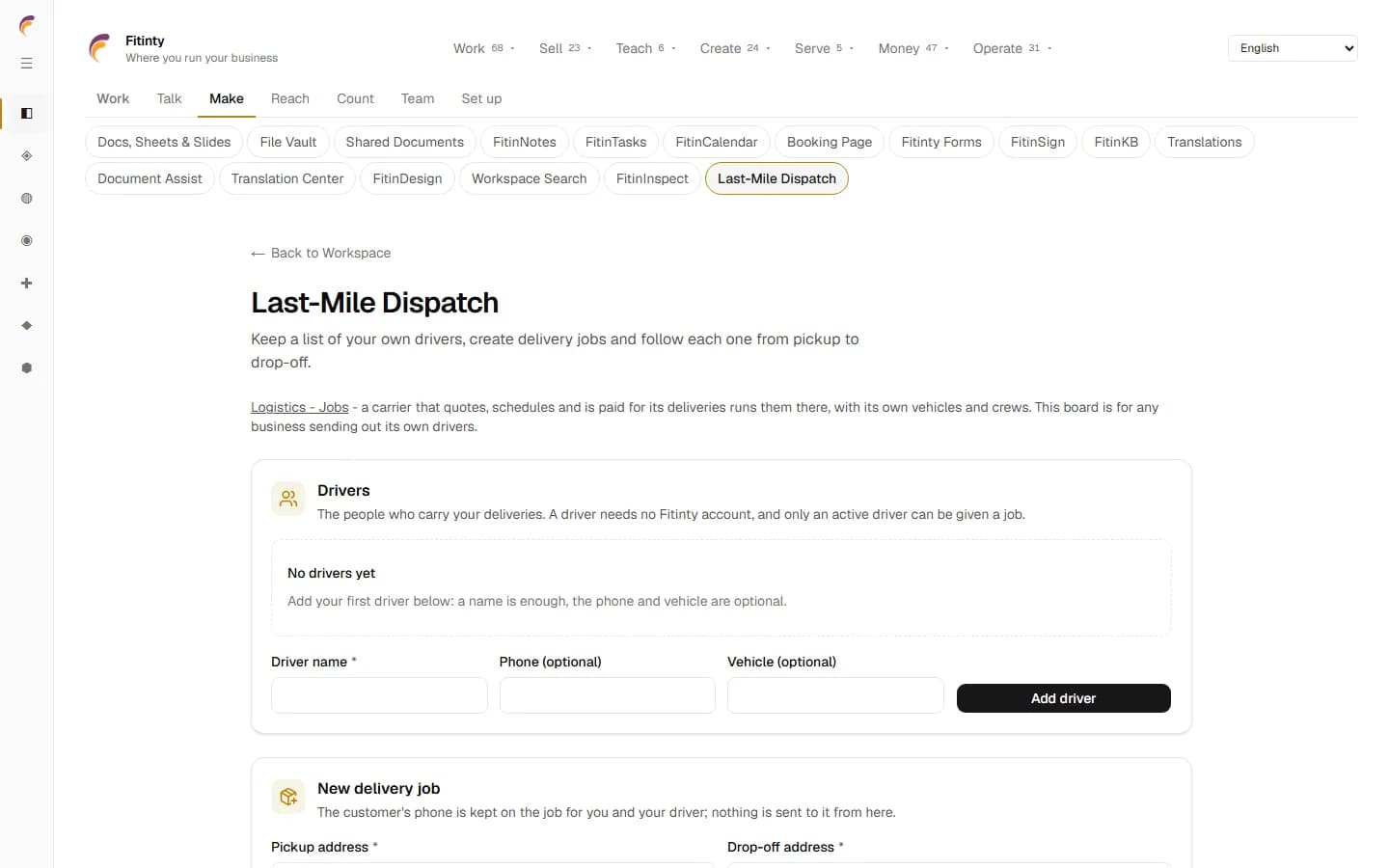Open FitinDesign
1389x868 pixels.
407,178
